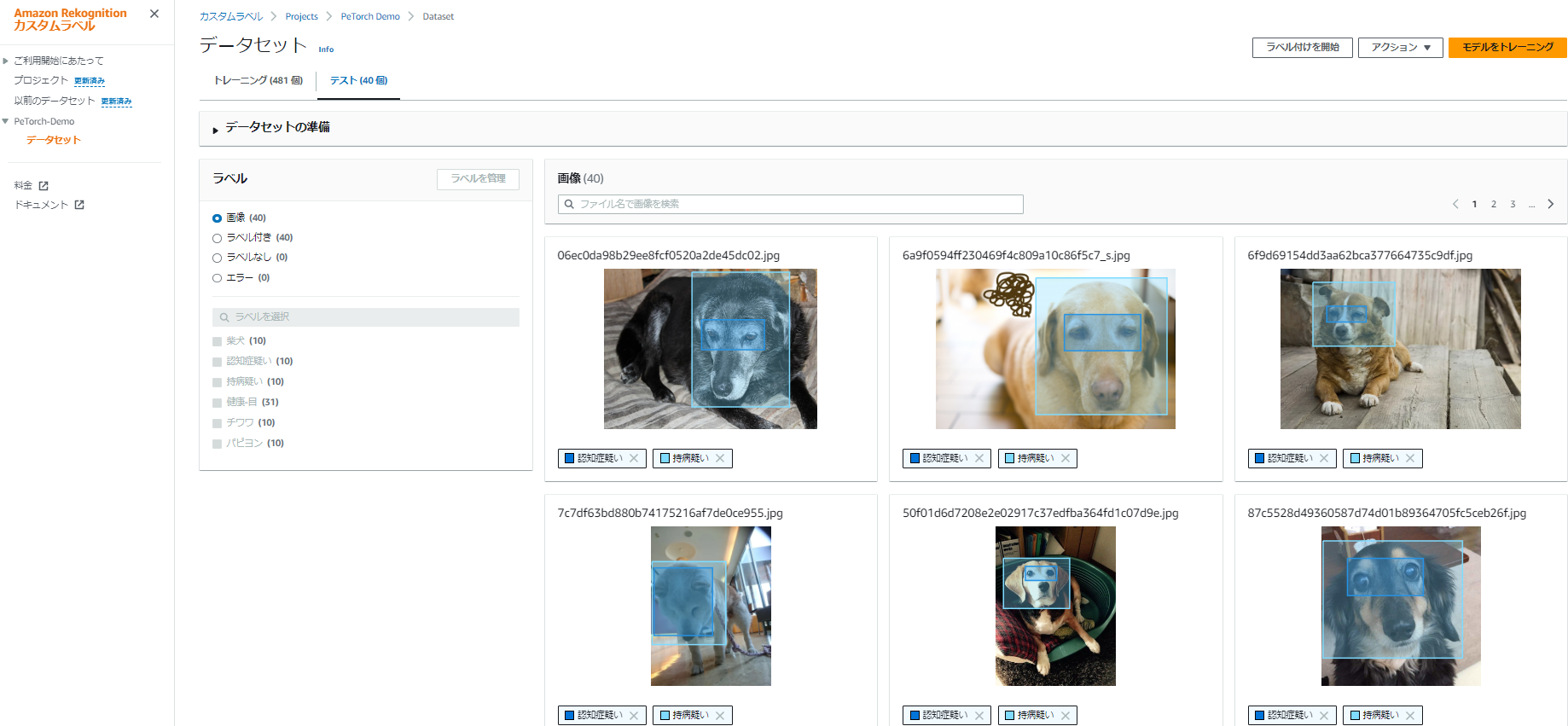
Task: Switch to the トレーニング (481 個) tab
Action: pos(258,80)
